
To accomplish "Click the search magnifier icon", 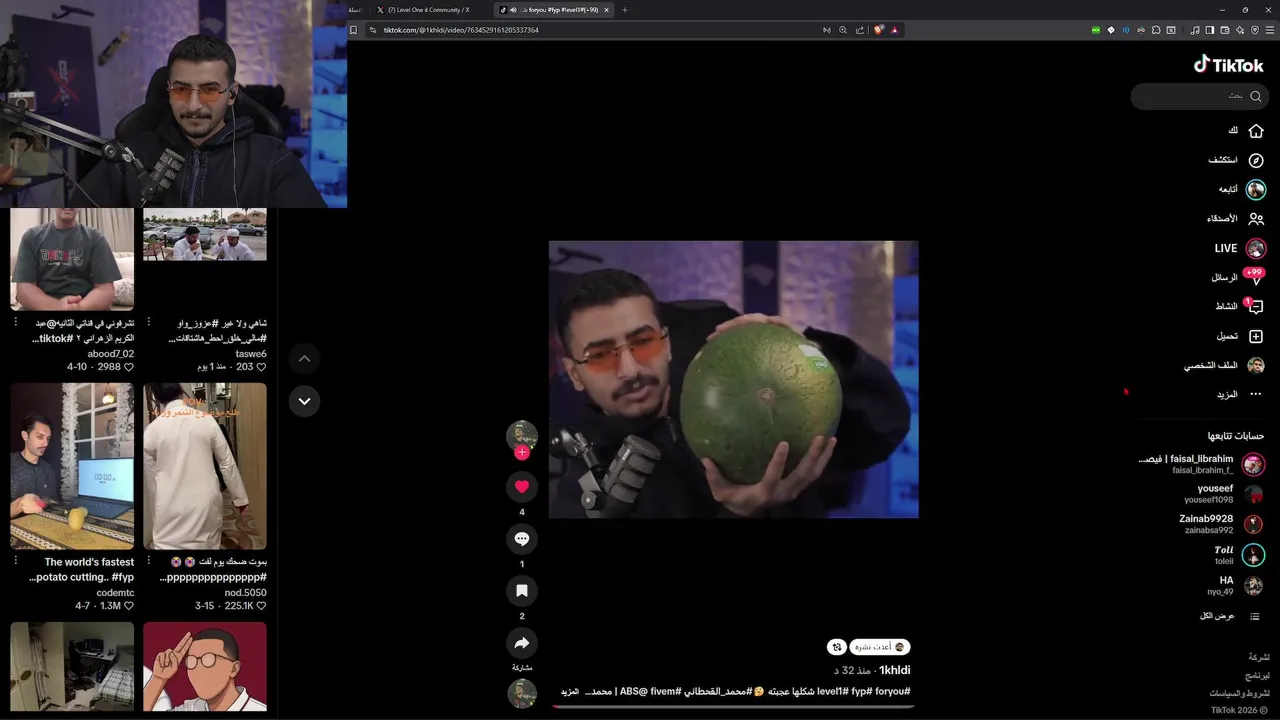I will [1256, 97].
